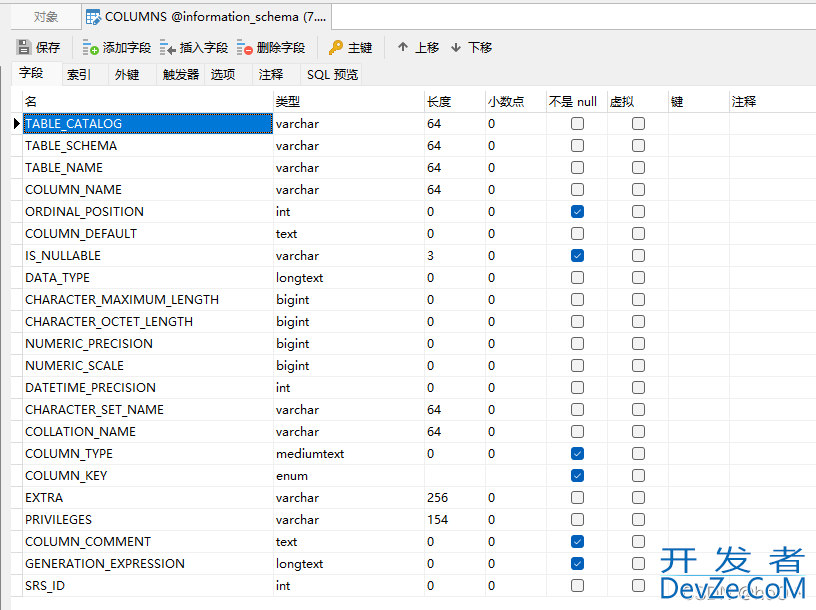Click the Not Null (不是 null) header
Screen dimensions: 816x610
(577, 101)
